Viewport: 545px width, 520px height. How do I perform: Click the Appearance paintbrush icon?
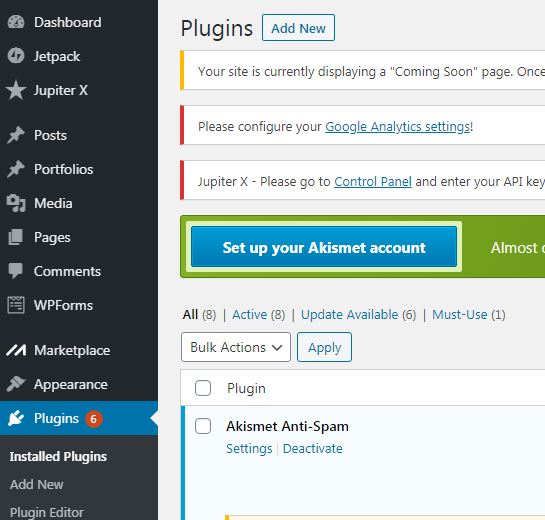click(16, 384)
